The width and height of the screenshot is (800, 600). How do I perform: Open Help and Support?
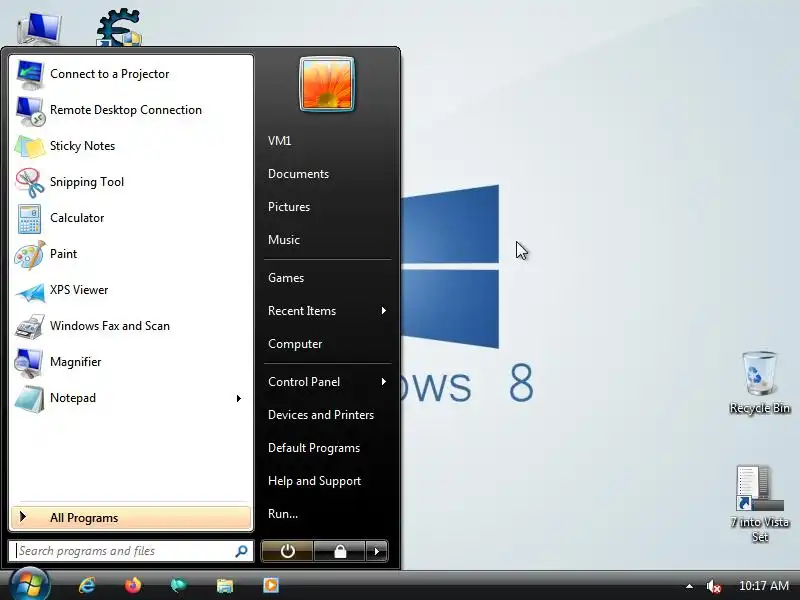point(314,481)
